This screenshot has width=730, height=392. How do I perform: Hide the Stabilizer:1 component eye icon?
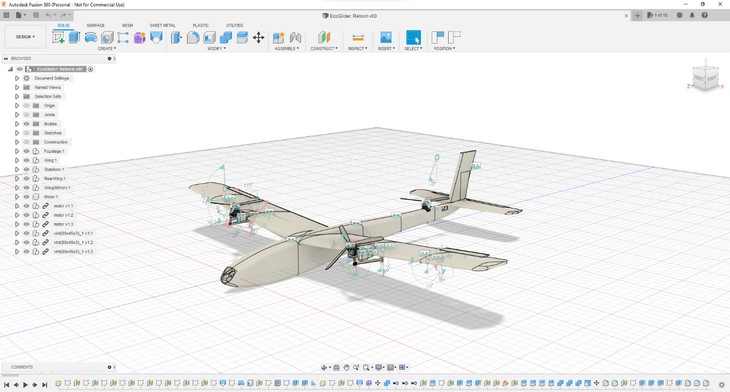tap(27, 169)
